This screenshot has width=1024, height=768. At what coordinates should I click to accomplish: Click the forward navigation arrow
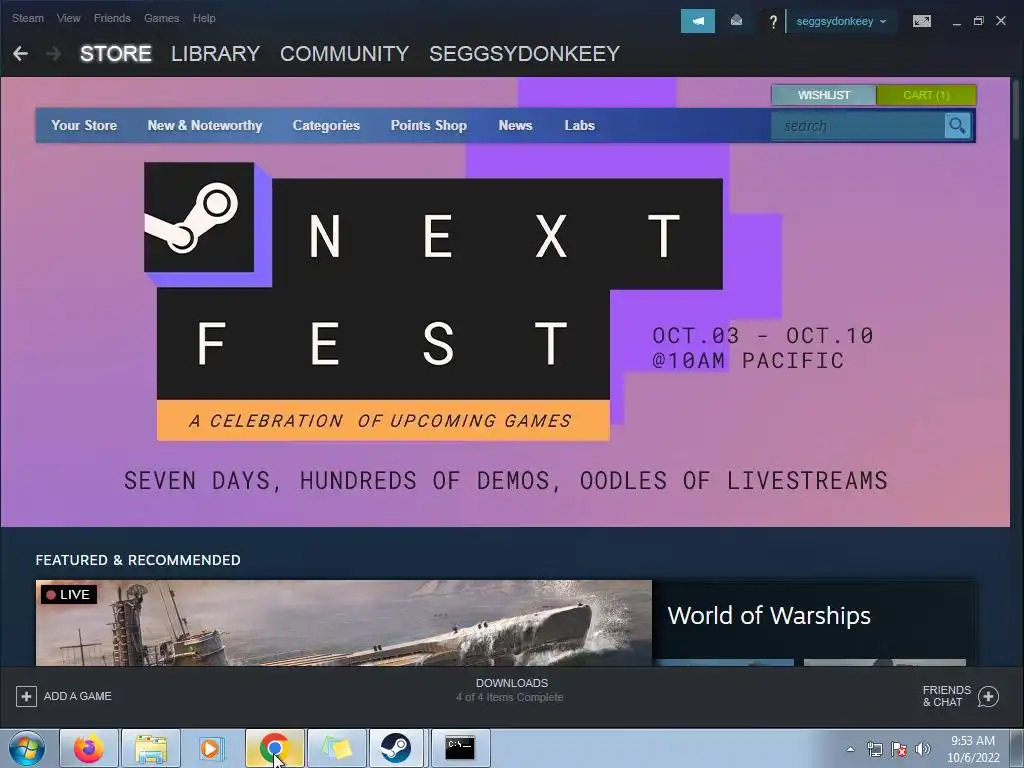pyautogui.click(x=54, y=54)
